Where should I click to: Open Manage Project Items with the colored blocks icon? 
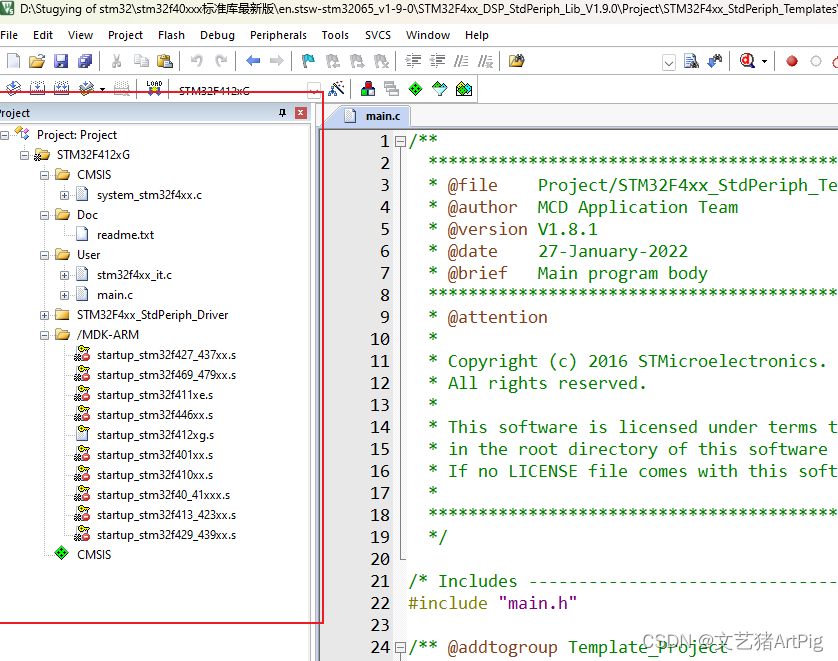[368, 89]
